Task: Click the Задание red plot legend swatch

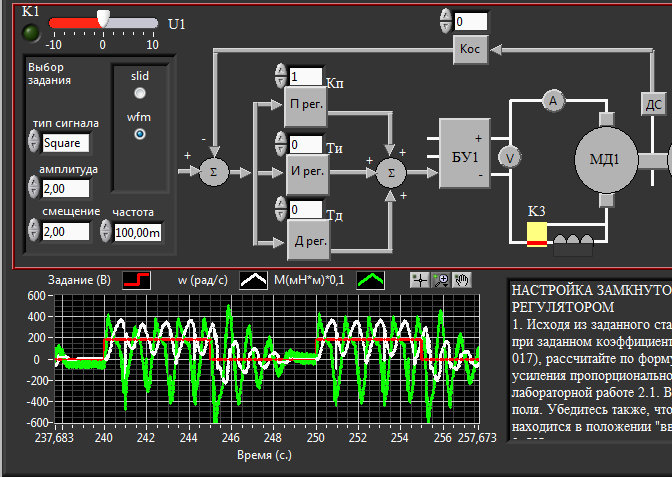Action: coord(136,280)
